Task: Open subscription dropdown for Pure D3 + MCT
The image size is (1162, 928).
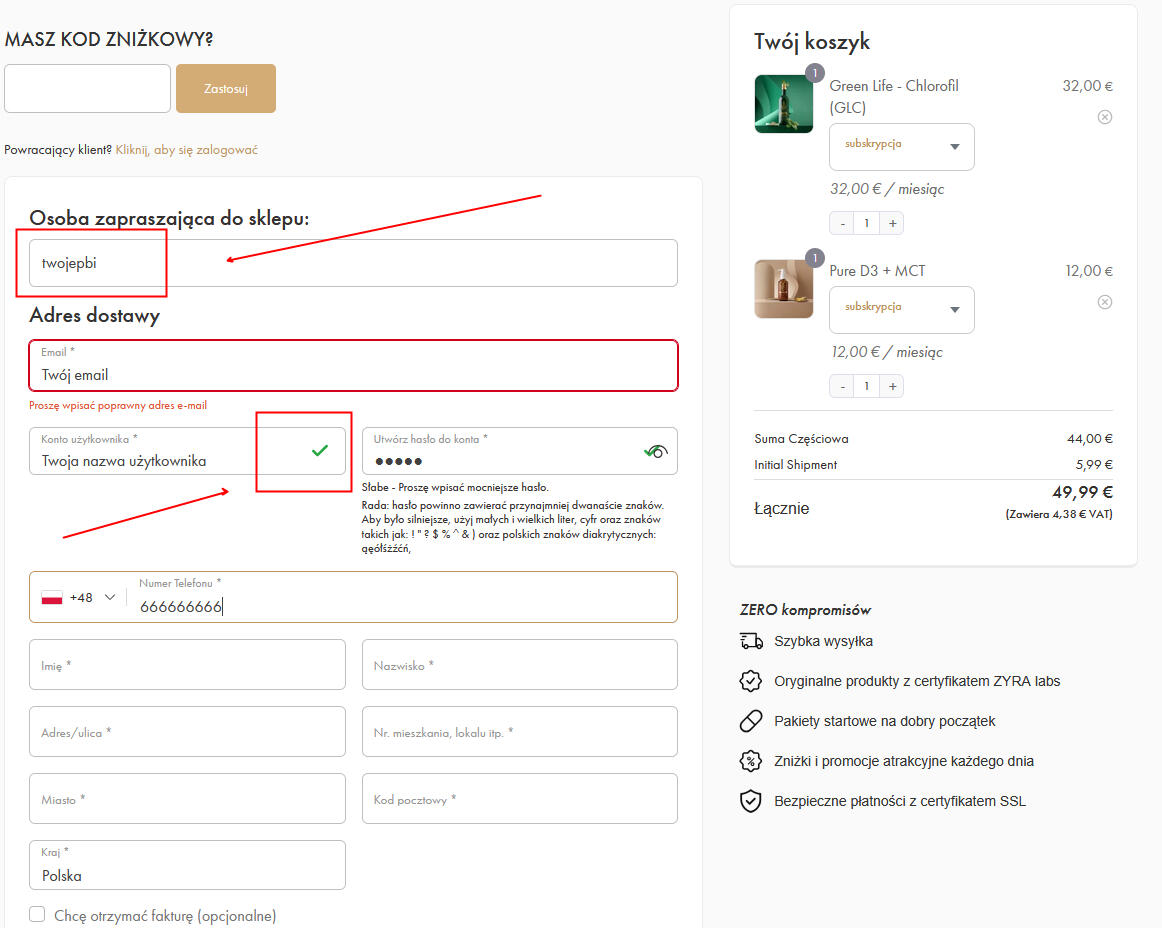Action: (901, 310)
